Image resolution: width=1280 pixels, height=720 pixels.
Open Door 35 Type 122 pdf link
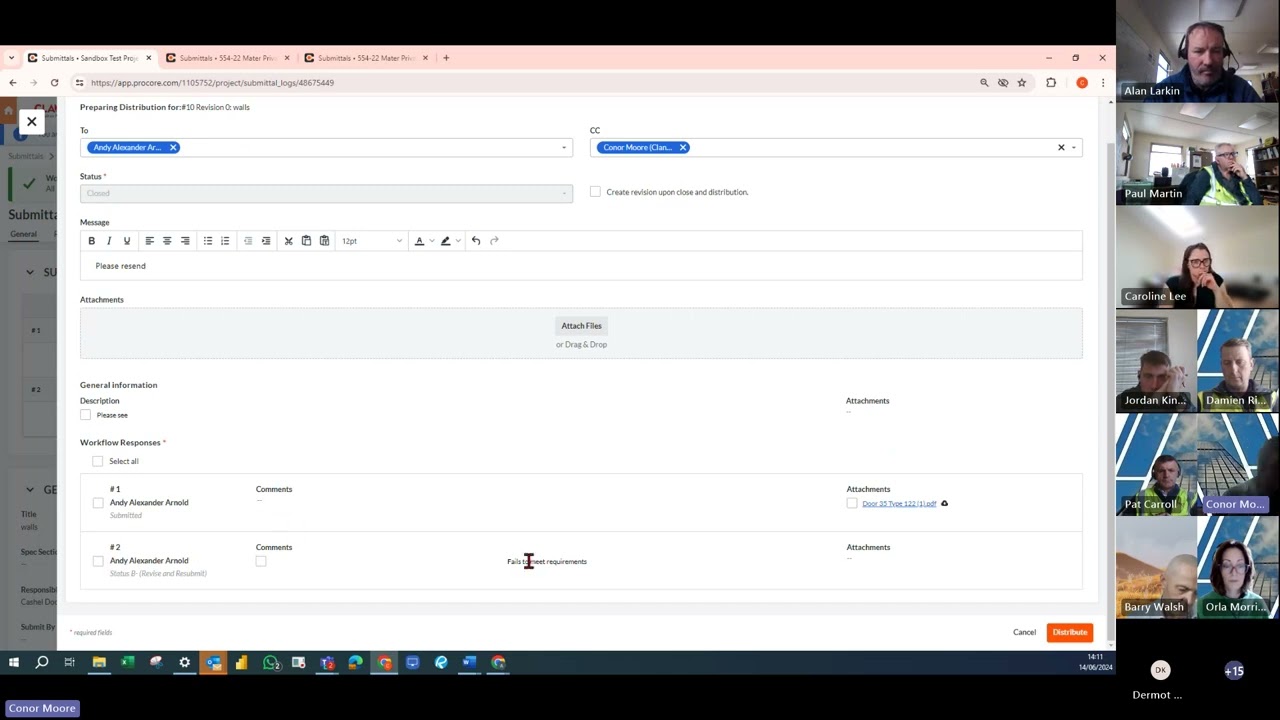(899, 504)
